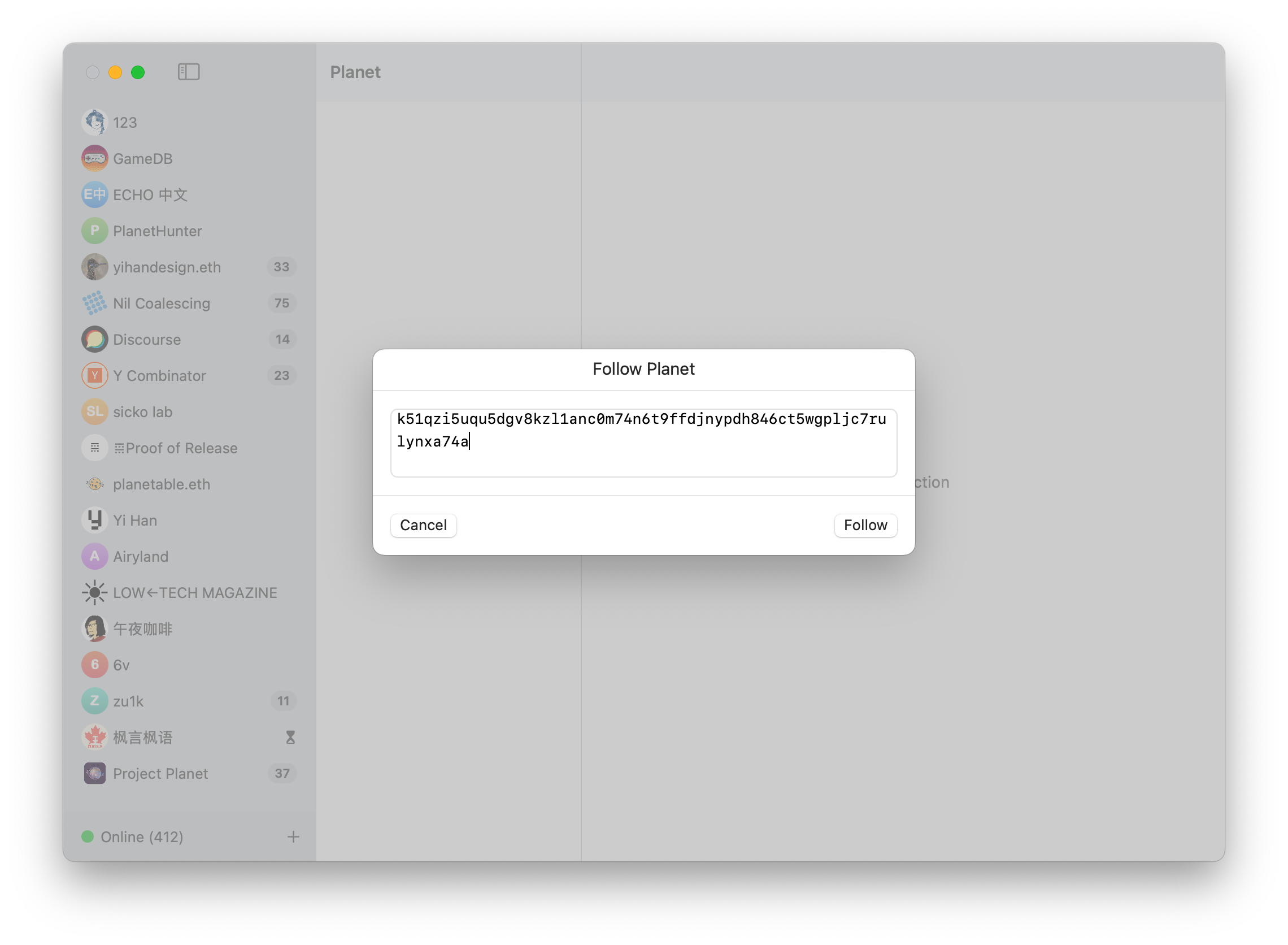Image resolution: width=1288 pixels, height=945 pixels.
Task: Toggle the Online status indicator
Action: tap(88, 837)
